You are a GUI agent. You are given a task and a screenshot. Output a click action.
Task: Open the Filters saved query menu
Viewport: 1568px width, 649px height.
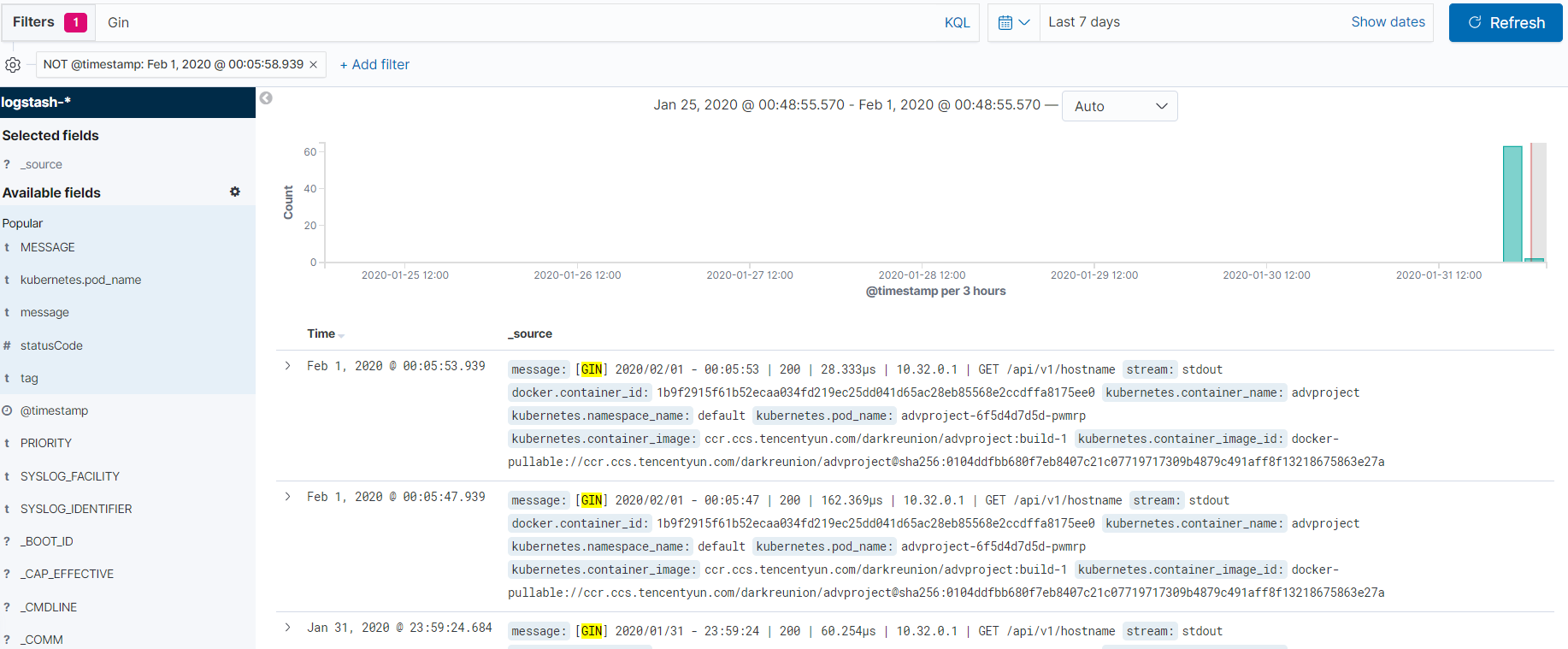point(49,22)
